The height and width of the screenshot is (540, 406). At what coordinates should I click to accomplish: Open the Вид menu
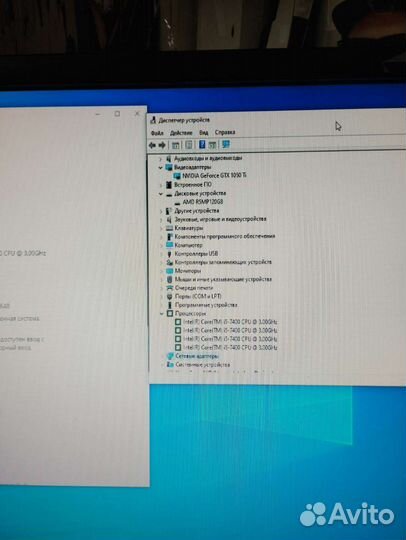[204, 133]
